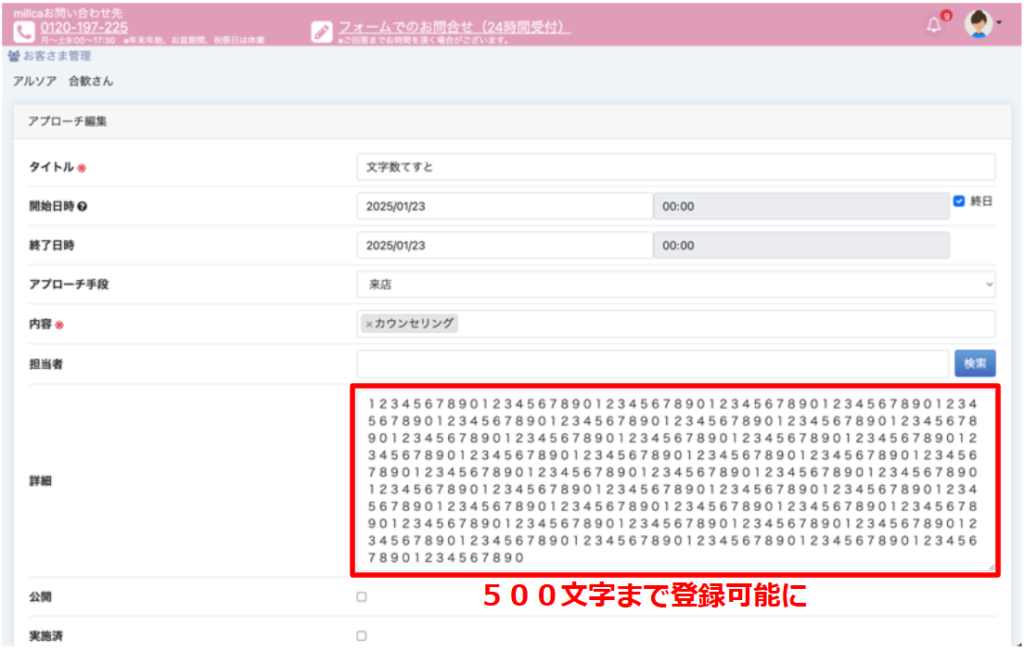Image resolution: width=1024 pixels, height=652 pixels.
Task: Open the 内容 tag selection field
Action: (720, 324)
